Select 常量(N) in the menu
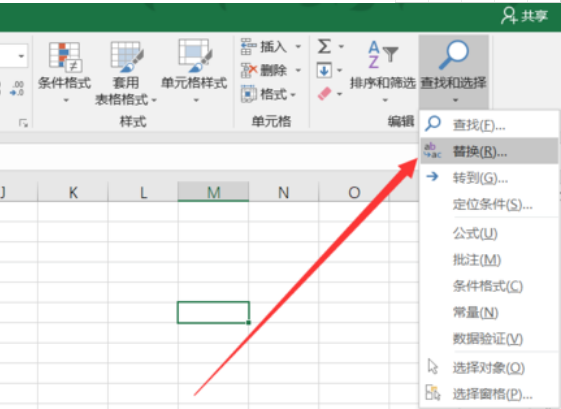 tap(489, 312)
